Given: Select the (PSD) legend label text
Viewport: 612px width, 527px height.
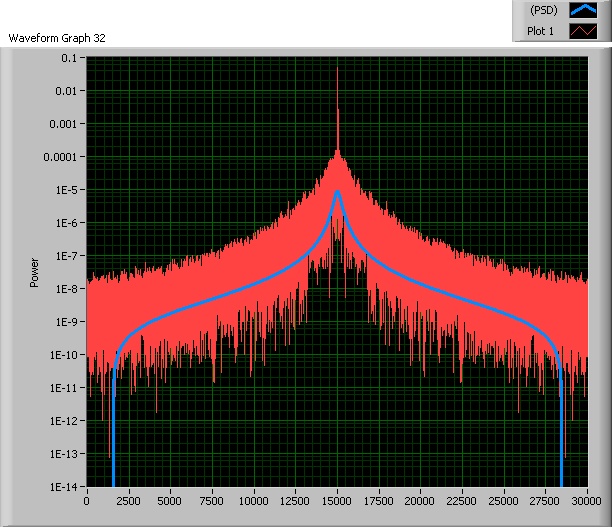Looking at the screenshot, I should click(542, 11).
